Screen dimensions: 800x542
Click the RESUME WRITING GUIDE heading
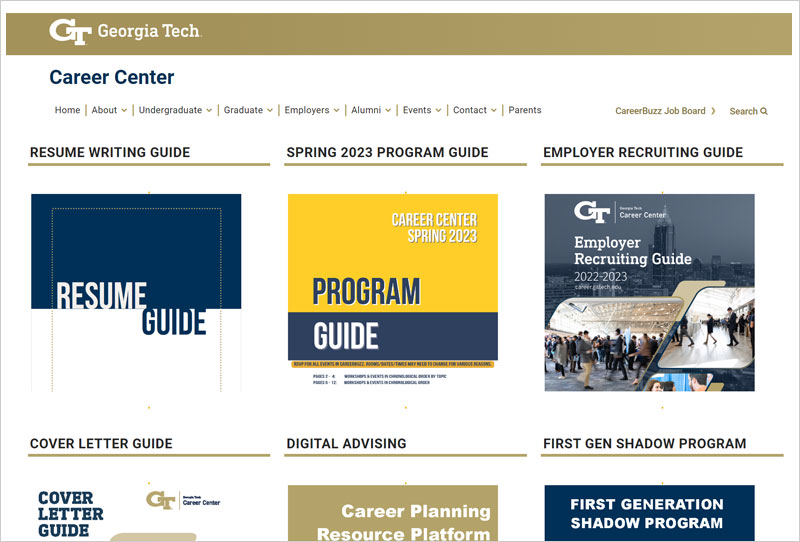110,153
